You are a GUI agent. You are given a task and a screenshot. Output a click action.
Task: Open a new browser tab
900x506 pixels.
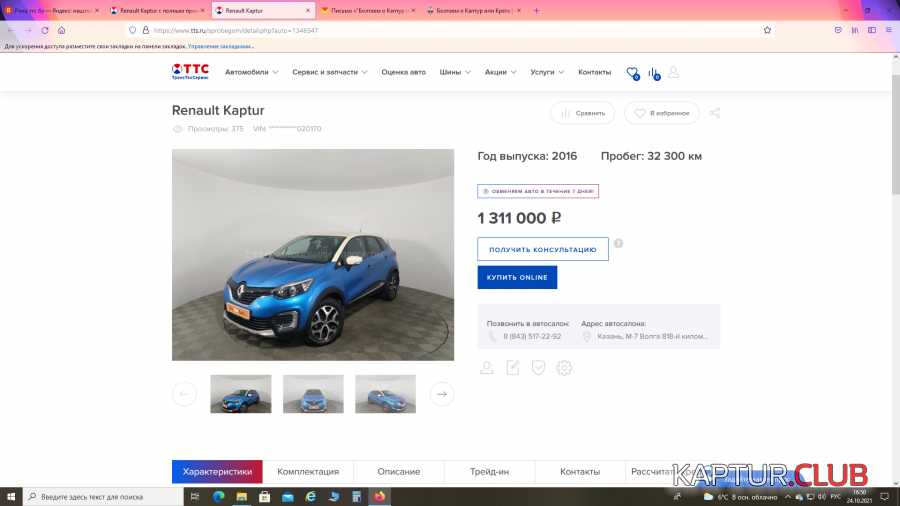pyautogui.click(x=536, y=10)
